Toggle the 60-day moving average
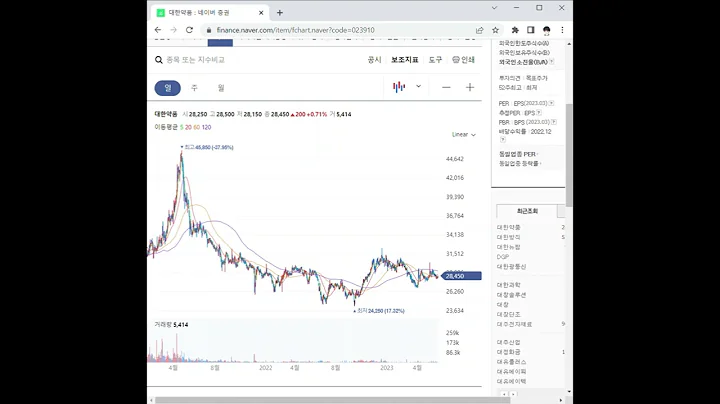The width and height of the screenshot is (720, 404). (197, 127)
